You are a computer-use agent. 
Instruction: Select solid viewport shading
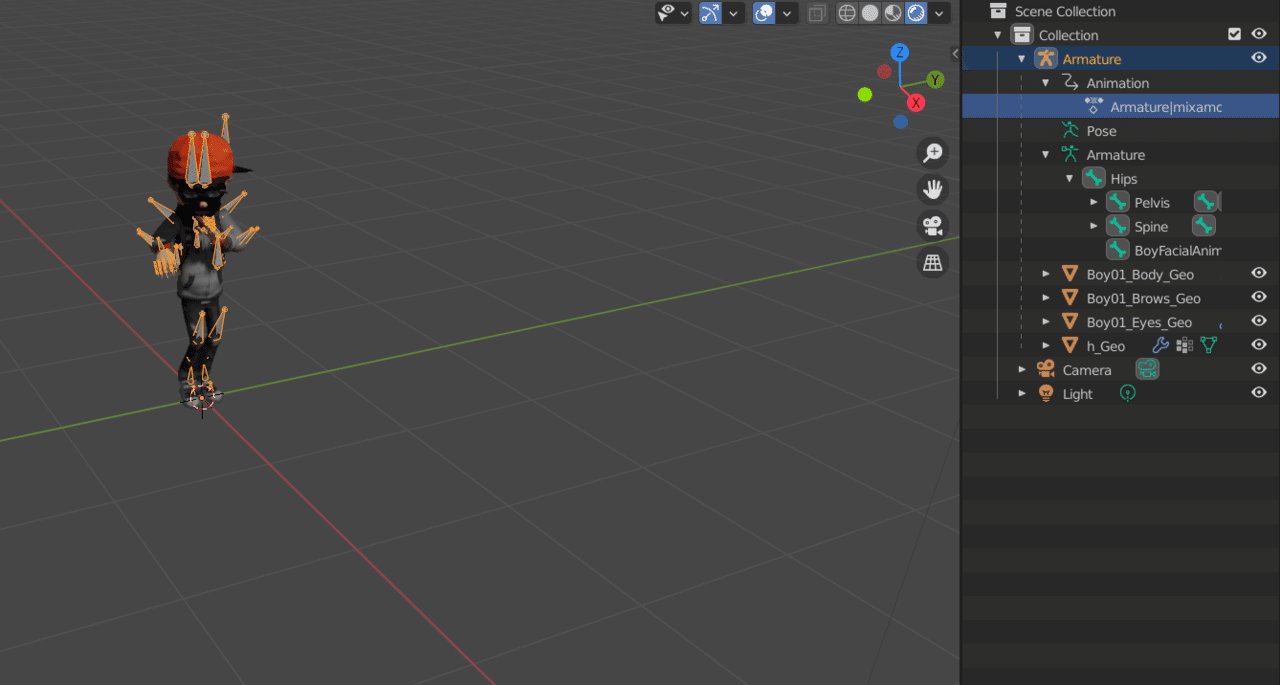click(x=870, y=13)
